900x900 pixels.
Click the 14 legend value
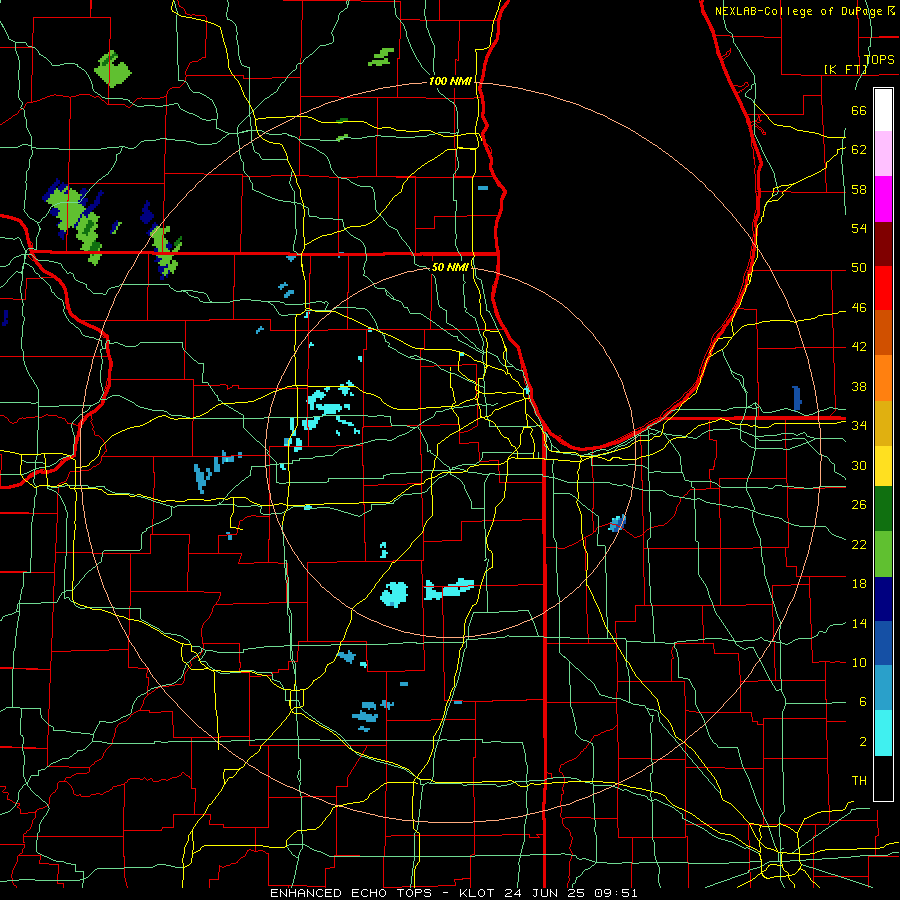[859, 623]
